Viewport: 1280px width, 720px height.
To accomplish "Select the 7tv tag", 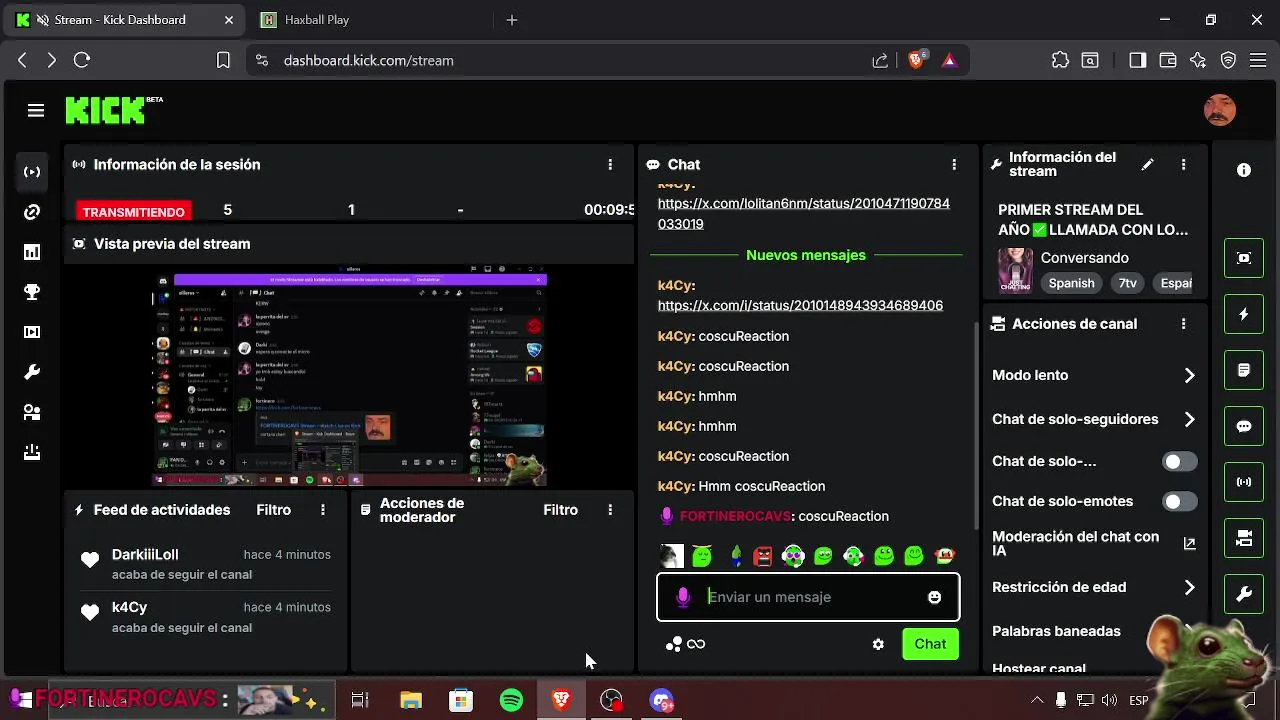I will point(1128,283).
